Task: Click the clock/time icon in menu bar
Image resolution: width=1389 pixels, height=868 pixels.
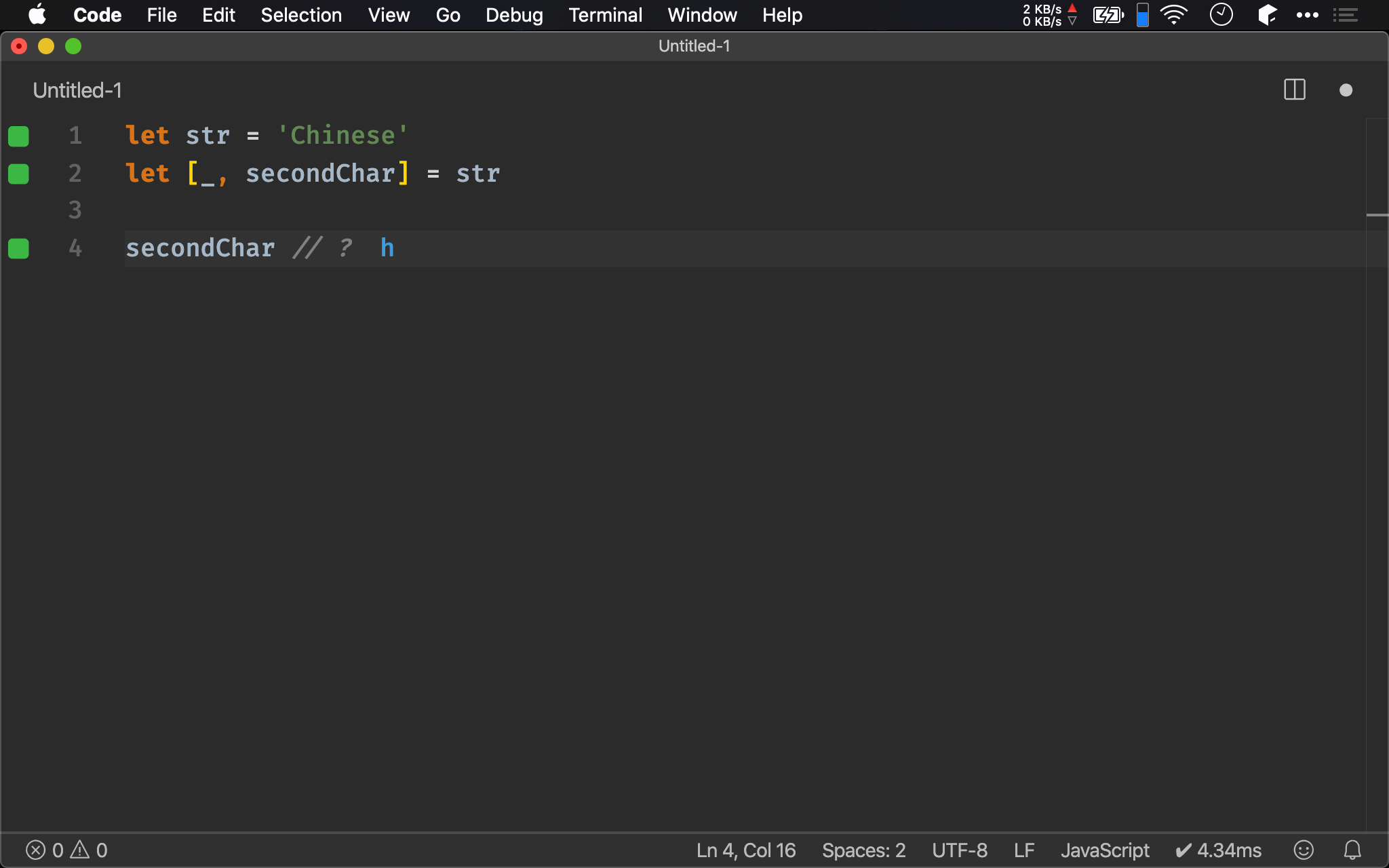Action: pos(1220,14)
